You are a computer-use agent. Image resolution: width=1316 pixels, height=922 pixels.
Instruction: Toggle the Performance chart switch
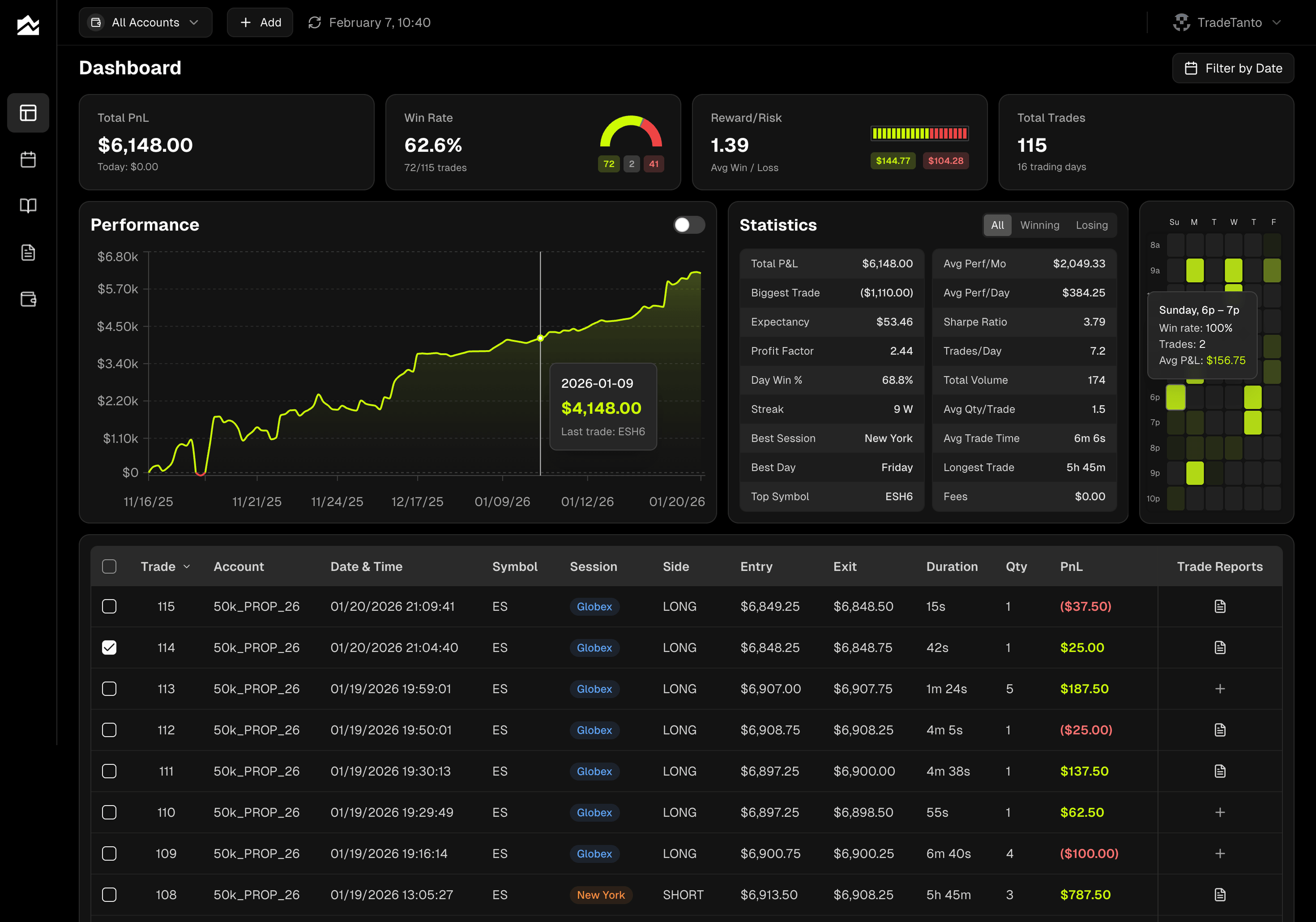coord(689,225)
